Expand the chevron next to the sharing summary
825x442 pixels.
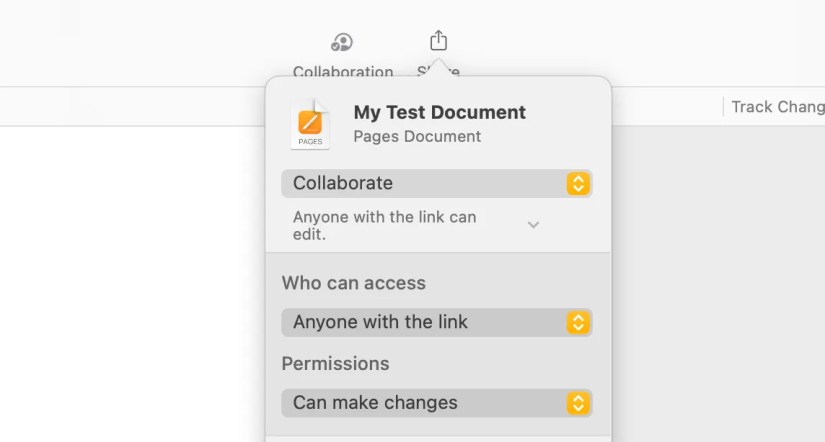coord(534,225)
